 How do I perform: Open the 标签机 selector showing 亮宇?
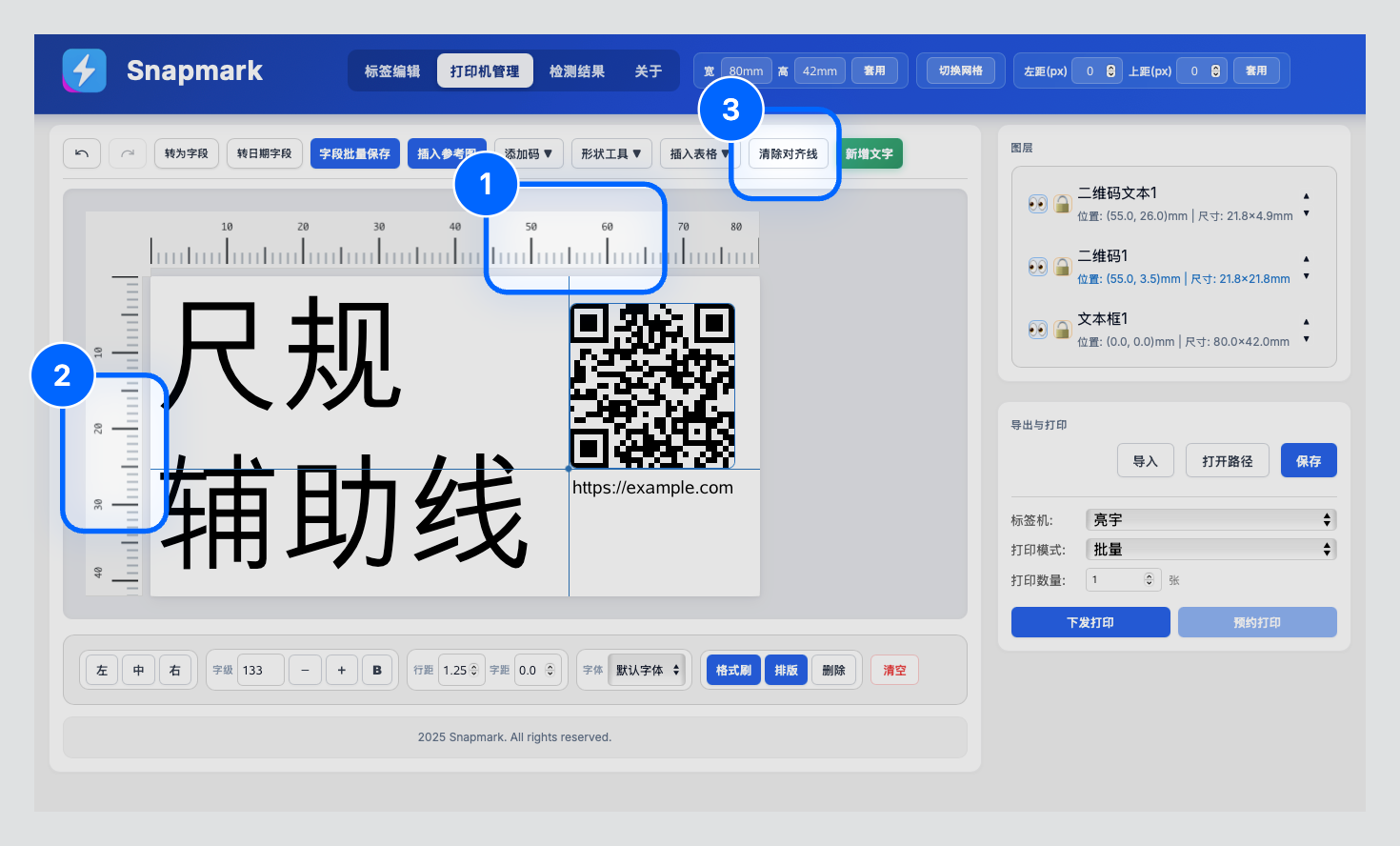1210,519
